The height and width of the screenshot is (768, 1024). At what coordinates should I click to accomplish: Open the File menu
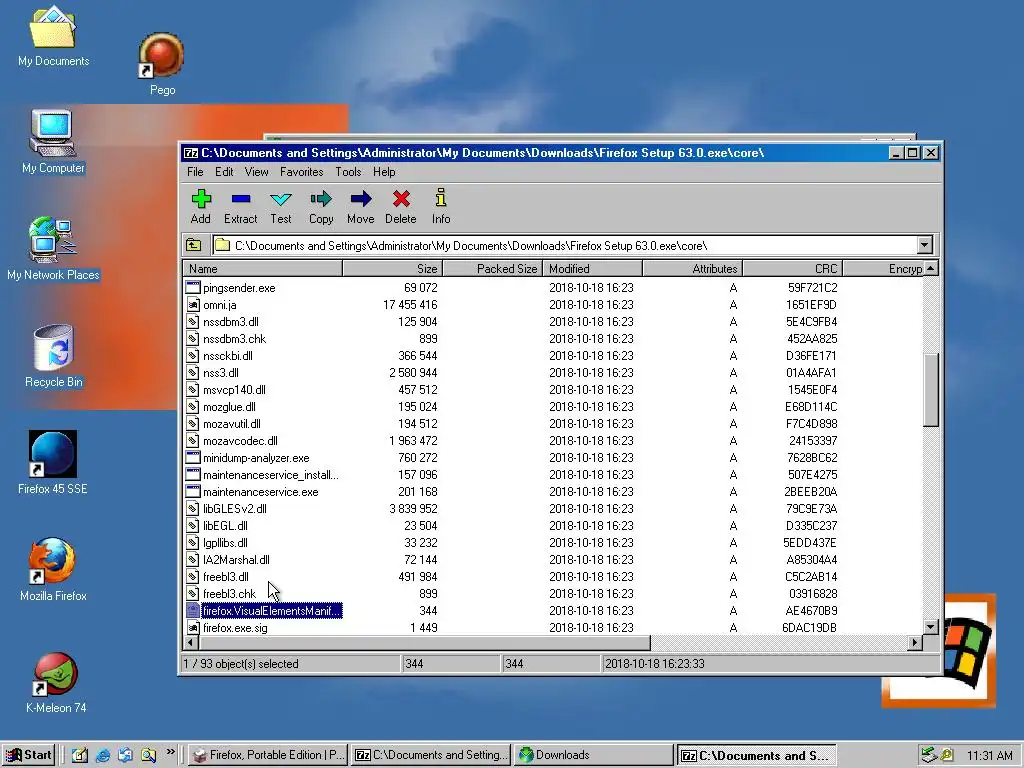195,172
